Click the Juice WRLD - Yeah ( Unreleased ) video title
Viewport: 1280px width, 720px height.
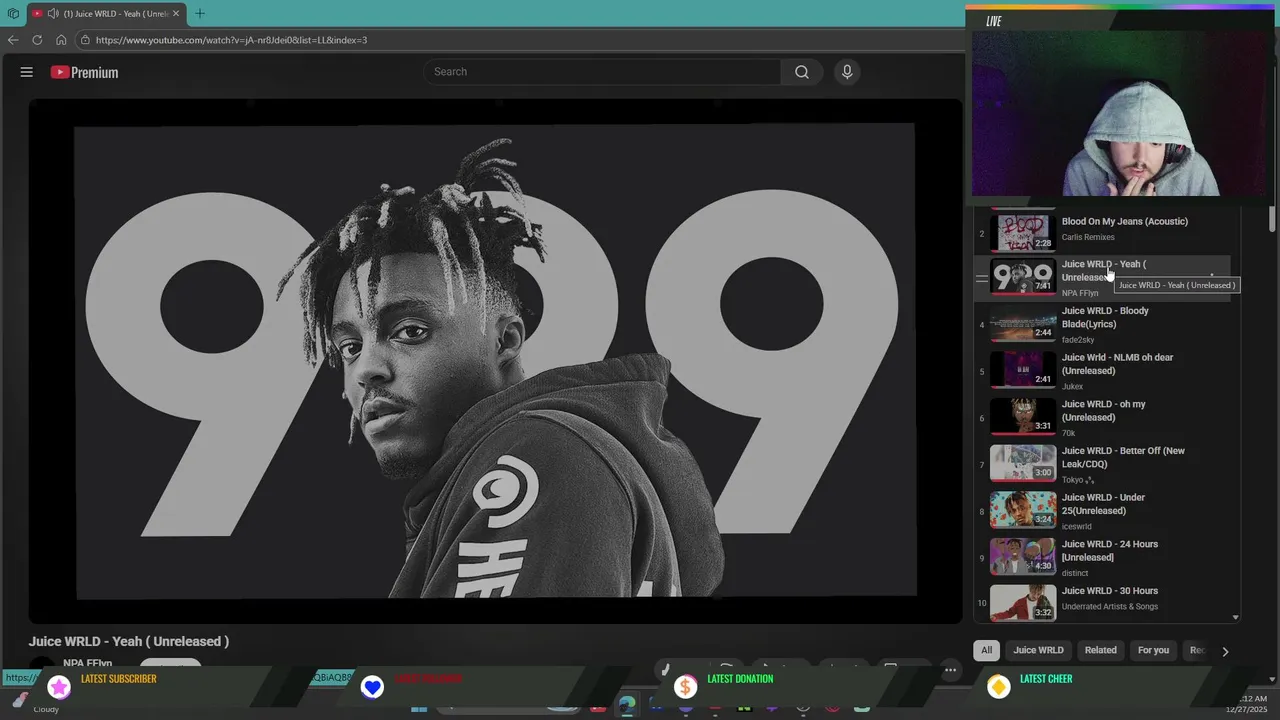click(129, 641)
